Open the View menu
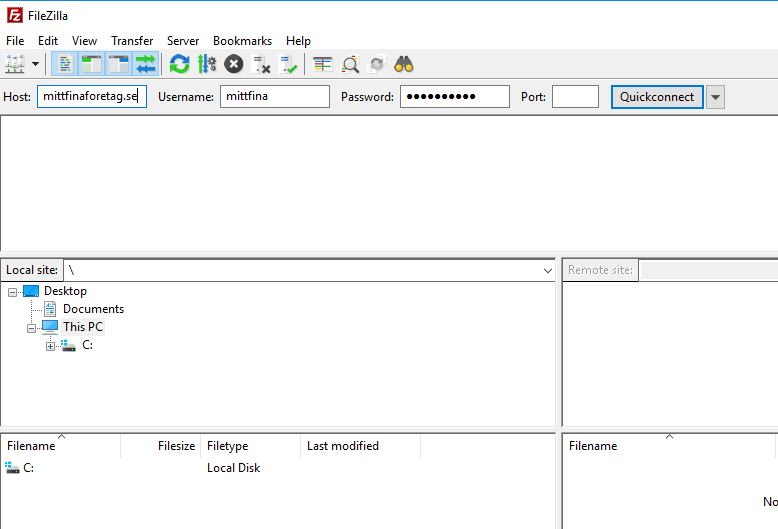The image size is (778, 529). [x=84, y=41]
